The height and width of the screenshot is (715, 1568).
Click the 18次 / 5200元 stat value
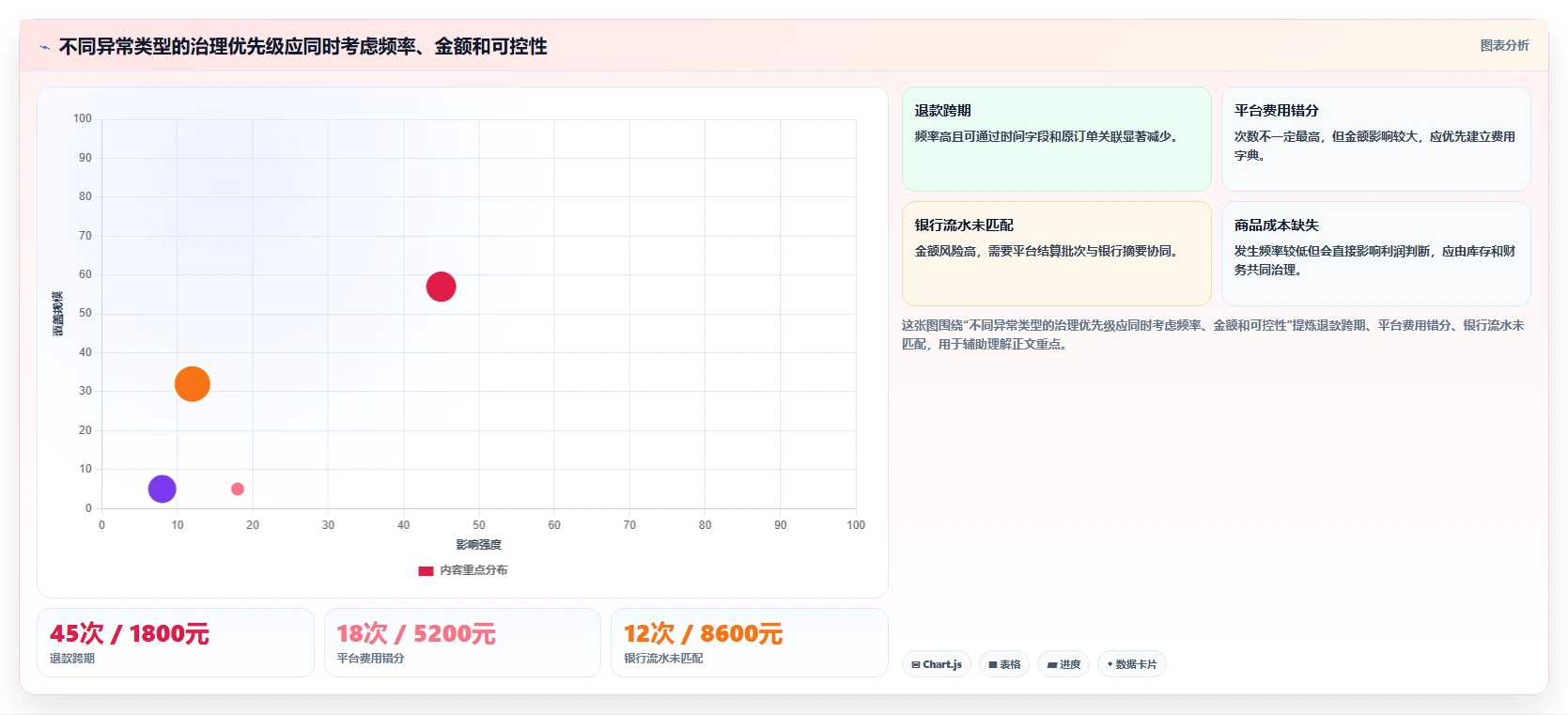[416, 633]
